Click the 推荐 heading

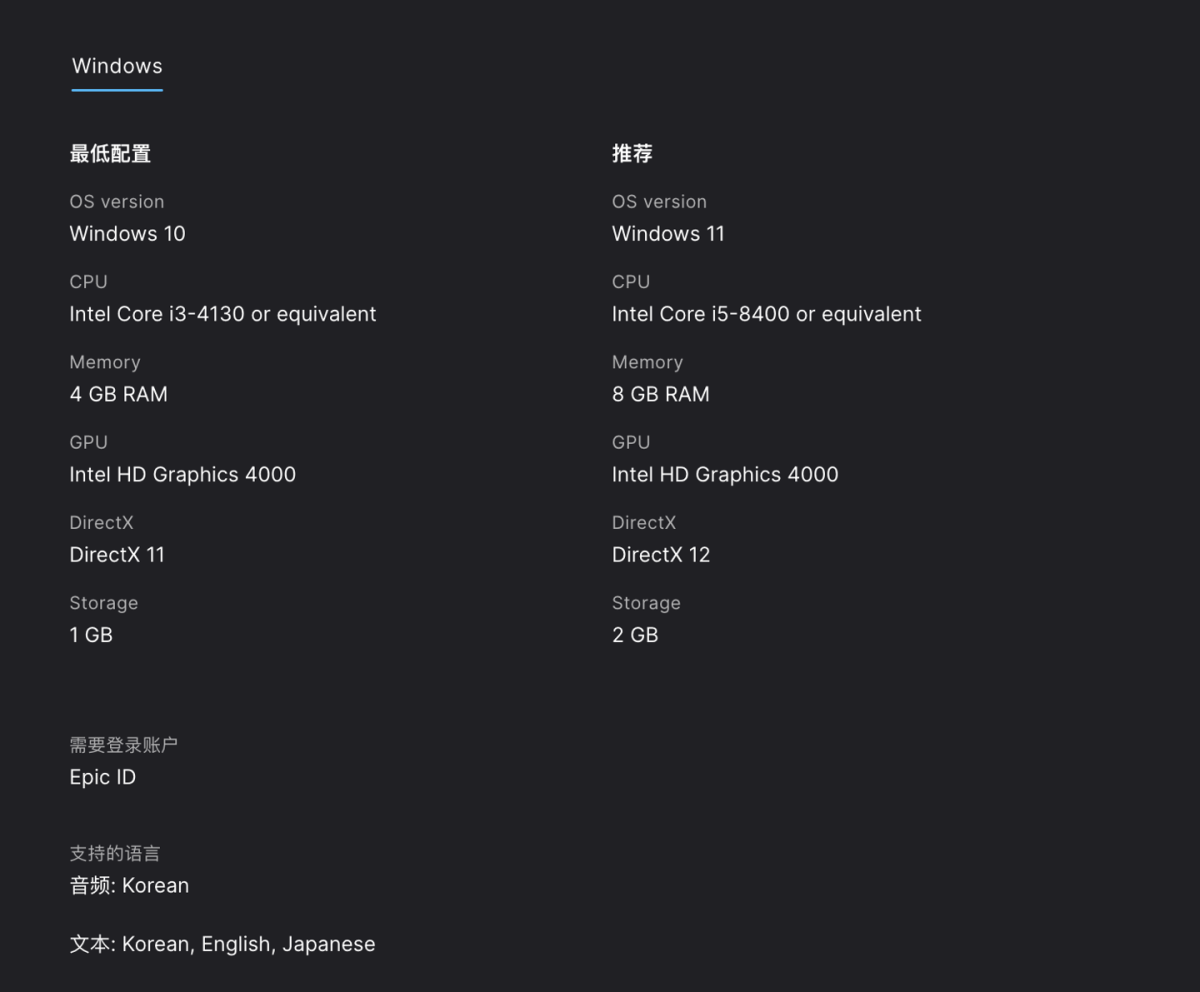[x=632, y=154]
